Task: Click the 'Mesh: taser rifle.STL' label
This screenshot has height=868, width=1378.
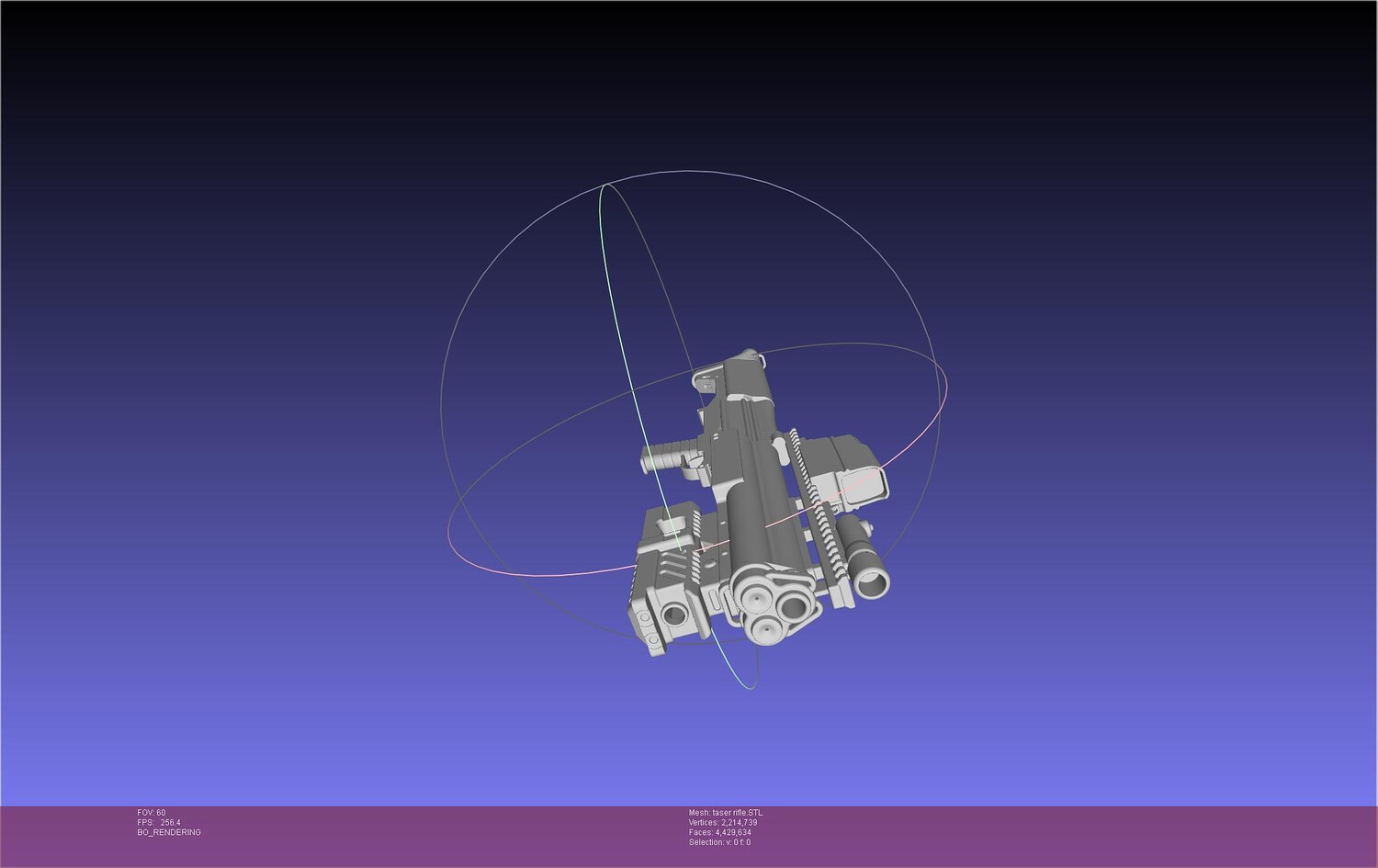Action: click(726, 813)
